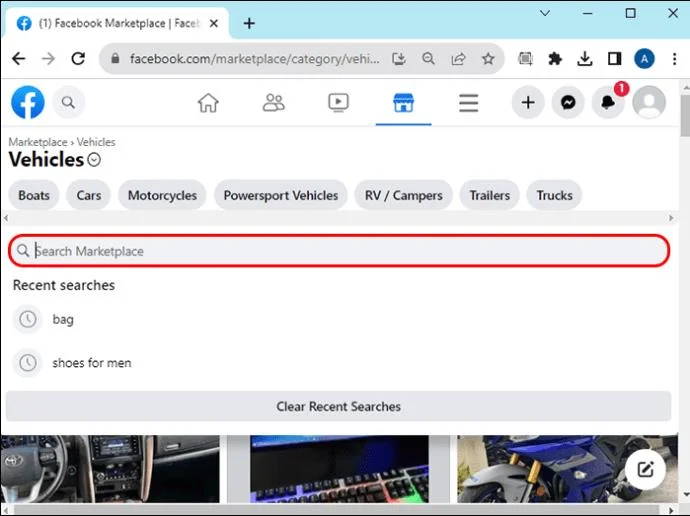The image size is (690, 516).
Task: Click the browser address bar URL
Action: coord(254,59)
